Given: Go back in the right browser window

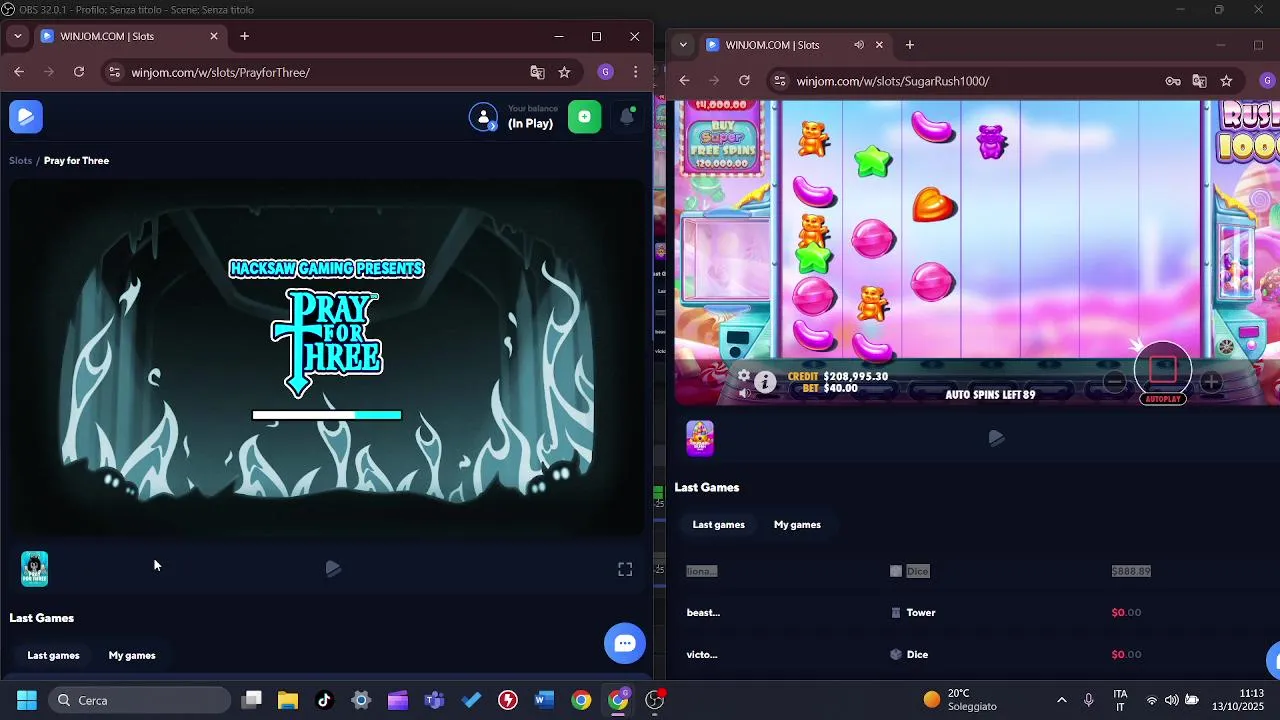Looking at the screenshot, I should (684, 81).
